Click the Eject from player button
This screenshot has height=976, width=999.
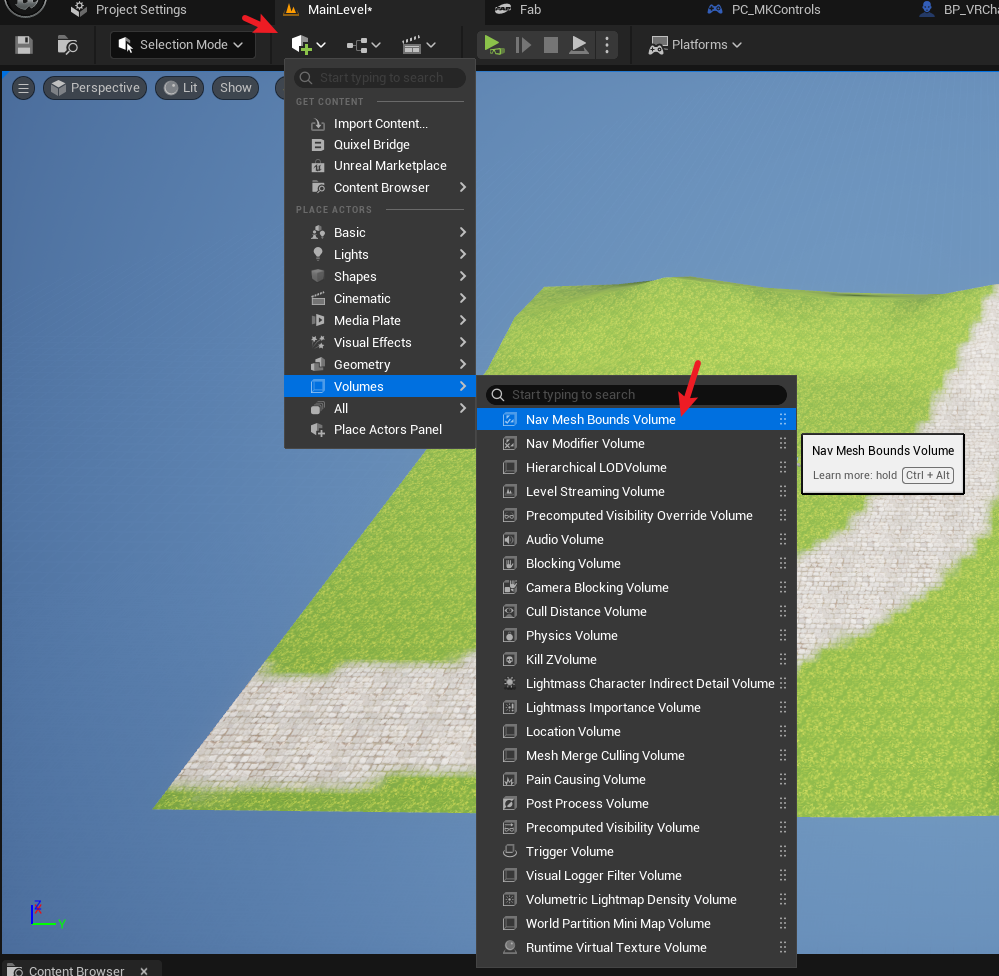578,45
